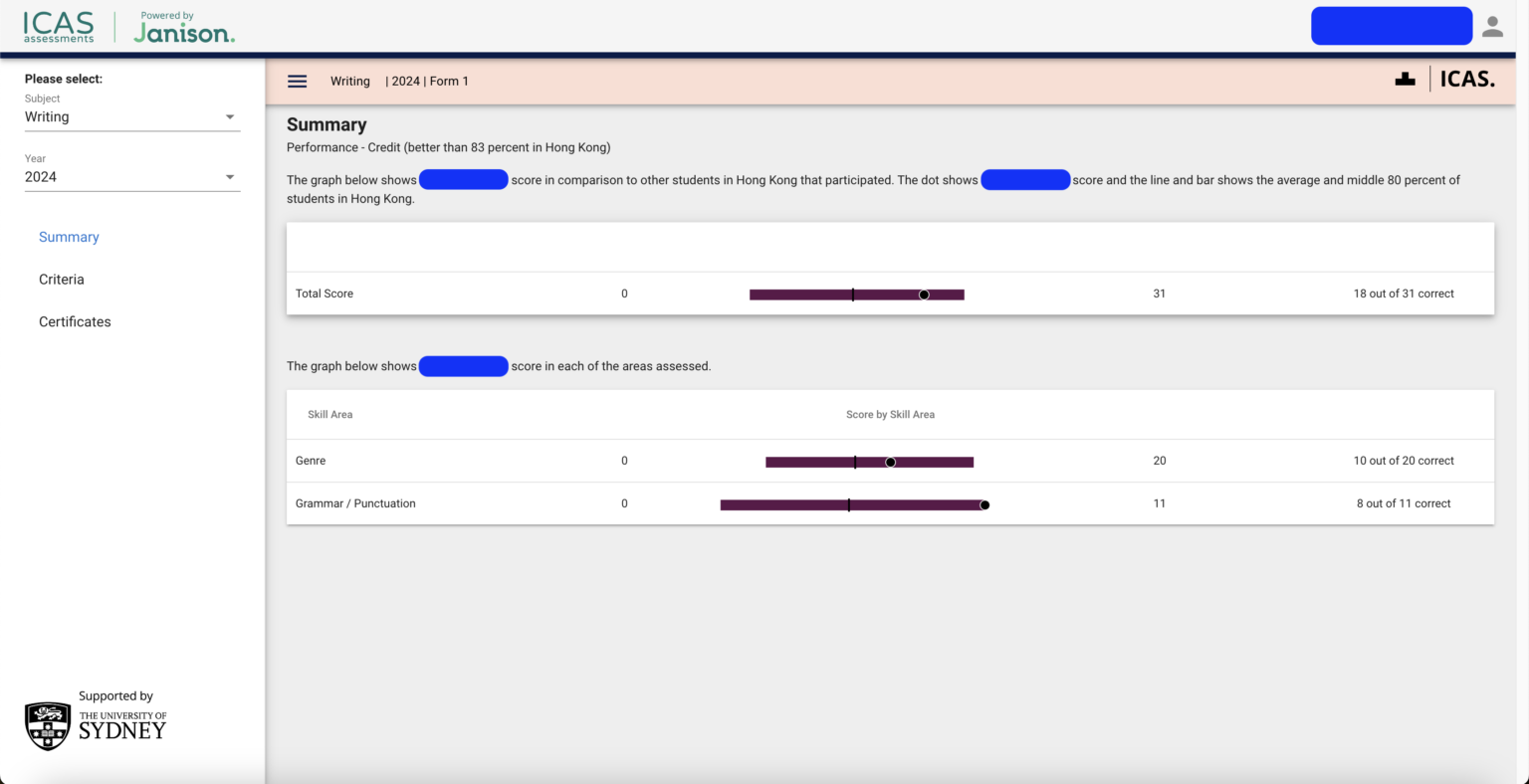Click the University of Sydney crest
Viewport: 1529px width, 784px height.
tap(48, 725)
